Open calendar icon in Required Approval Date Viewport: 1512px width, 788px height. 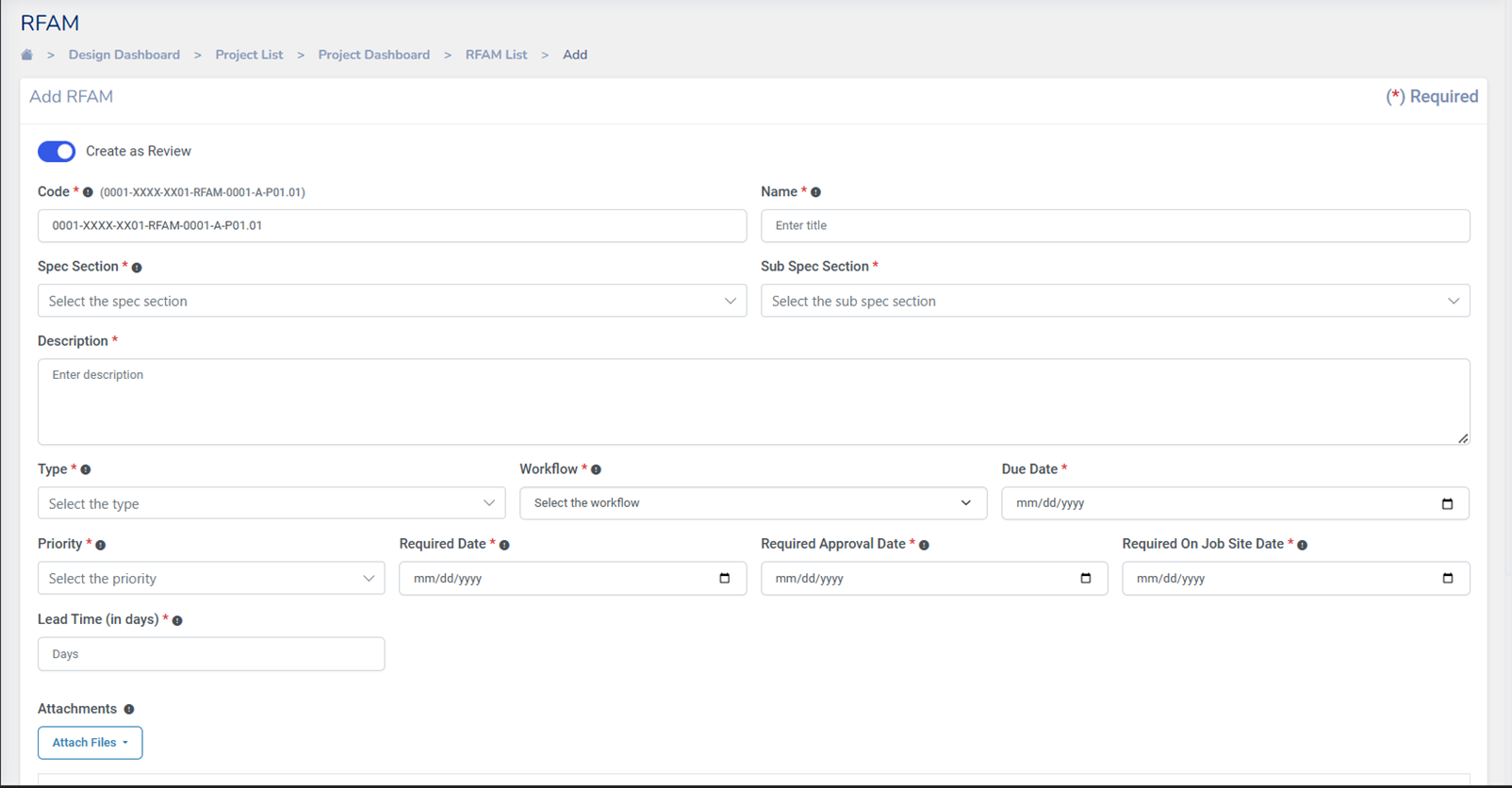click(1085, 579)
